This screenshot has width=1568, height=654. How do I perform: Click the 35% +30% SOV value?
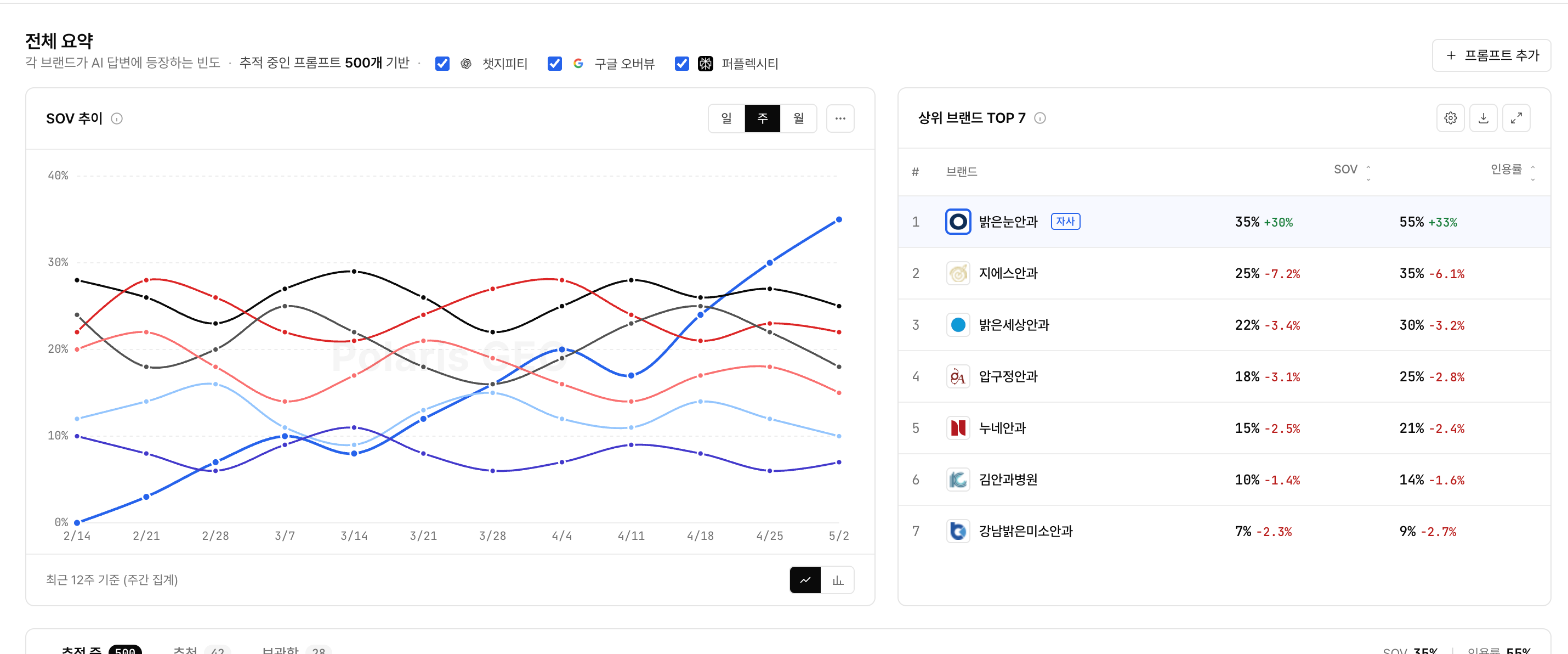1264,222
